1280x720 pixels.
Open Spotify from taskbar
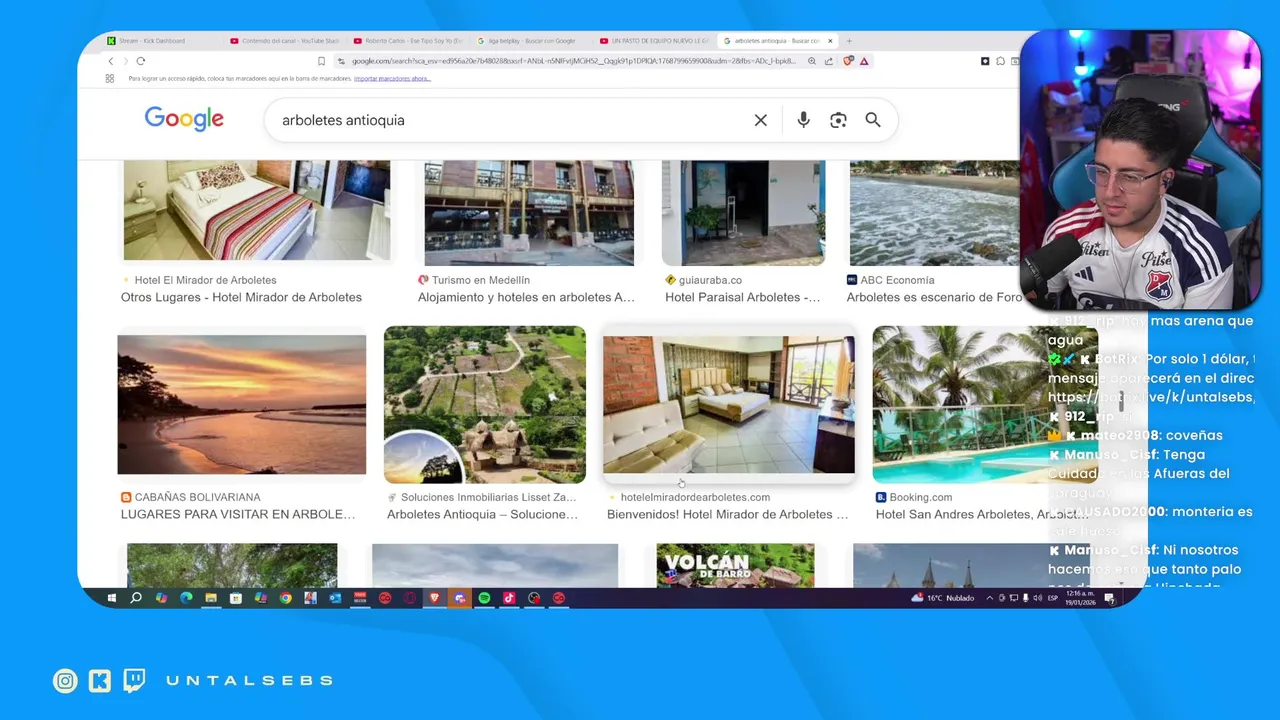(x=484, y=598)
